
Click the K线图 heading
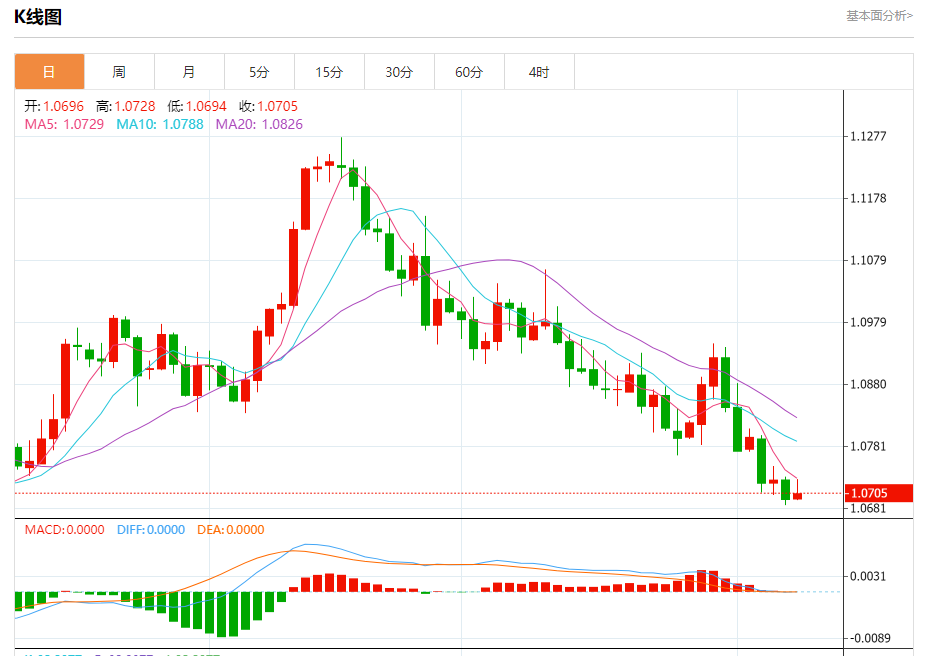click(x=38, y=17)
